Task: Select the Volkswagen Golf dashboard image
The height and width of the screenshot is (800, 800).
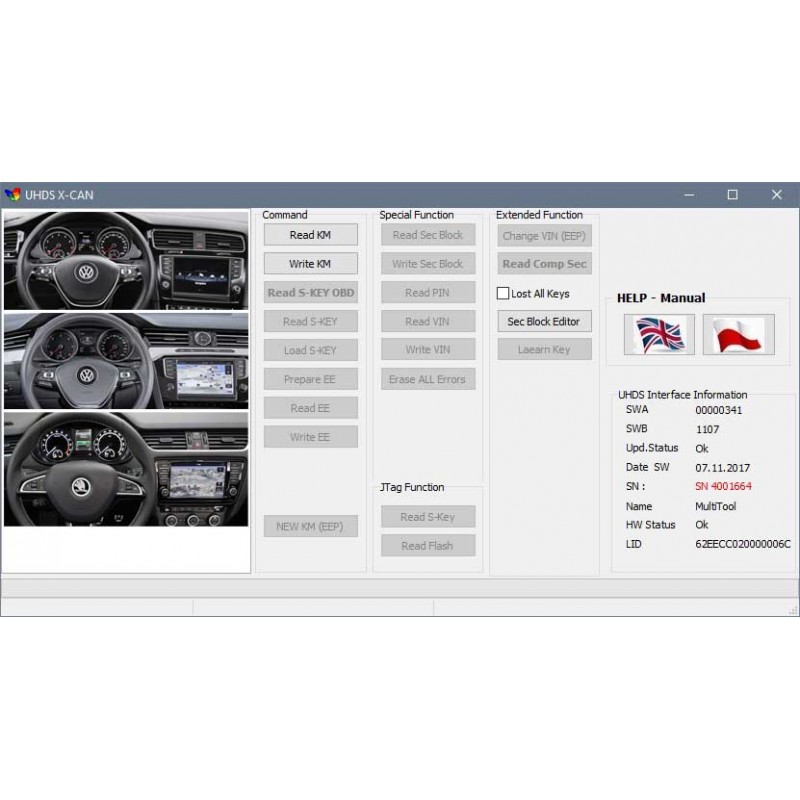Action: click(x=126, y=260)
